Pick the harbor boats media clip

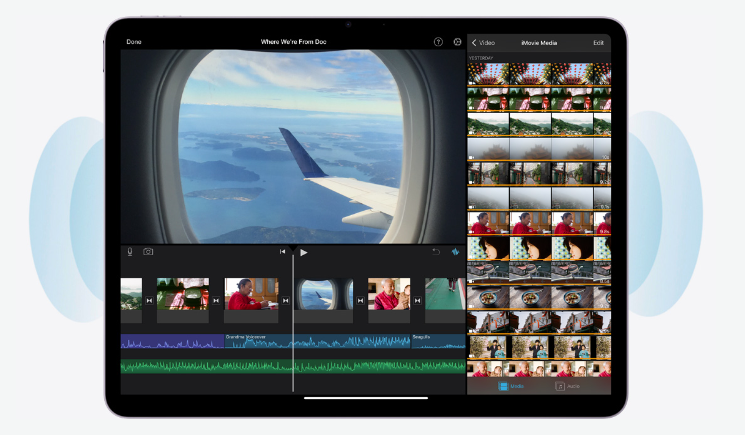pos(539,273)
